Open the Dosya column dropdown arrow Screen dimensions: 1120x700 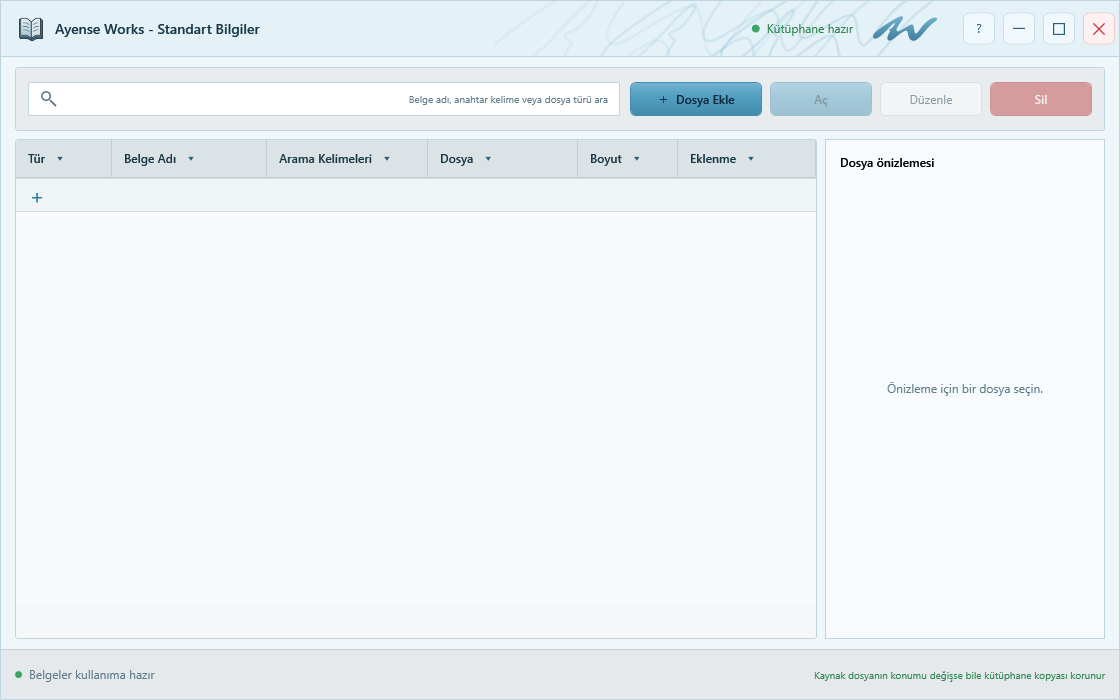(488, 159)
